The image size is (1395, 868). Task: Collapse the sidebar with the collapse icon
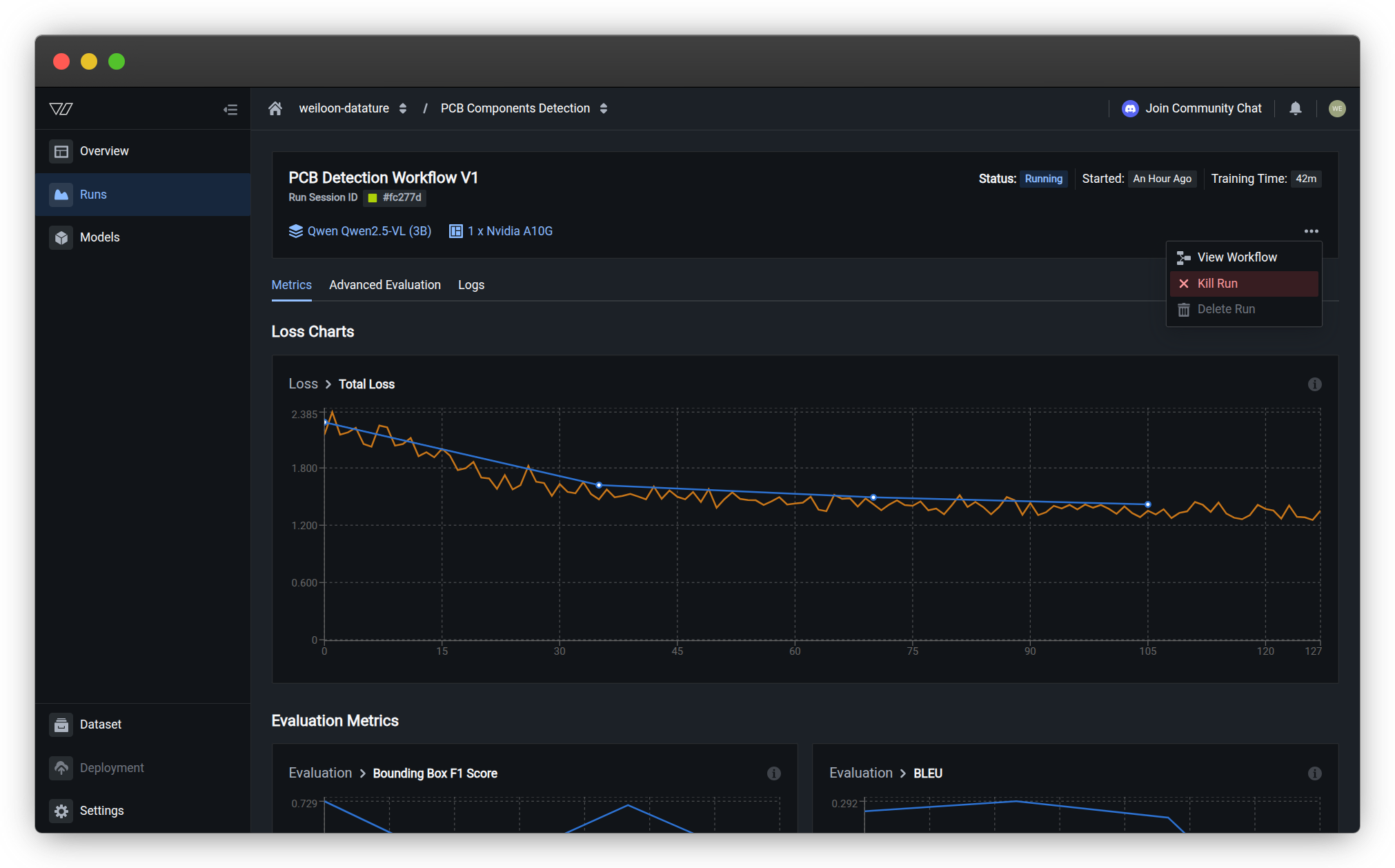pos(230,109)
